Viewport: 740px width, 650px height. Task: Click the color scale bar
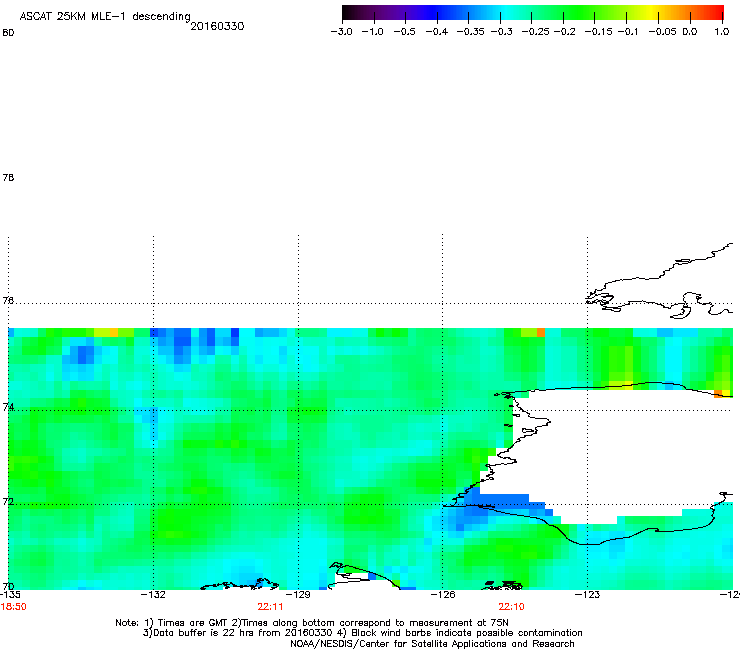pos(533,13)
